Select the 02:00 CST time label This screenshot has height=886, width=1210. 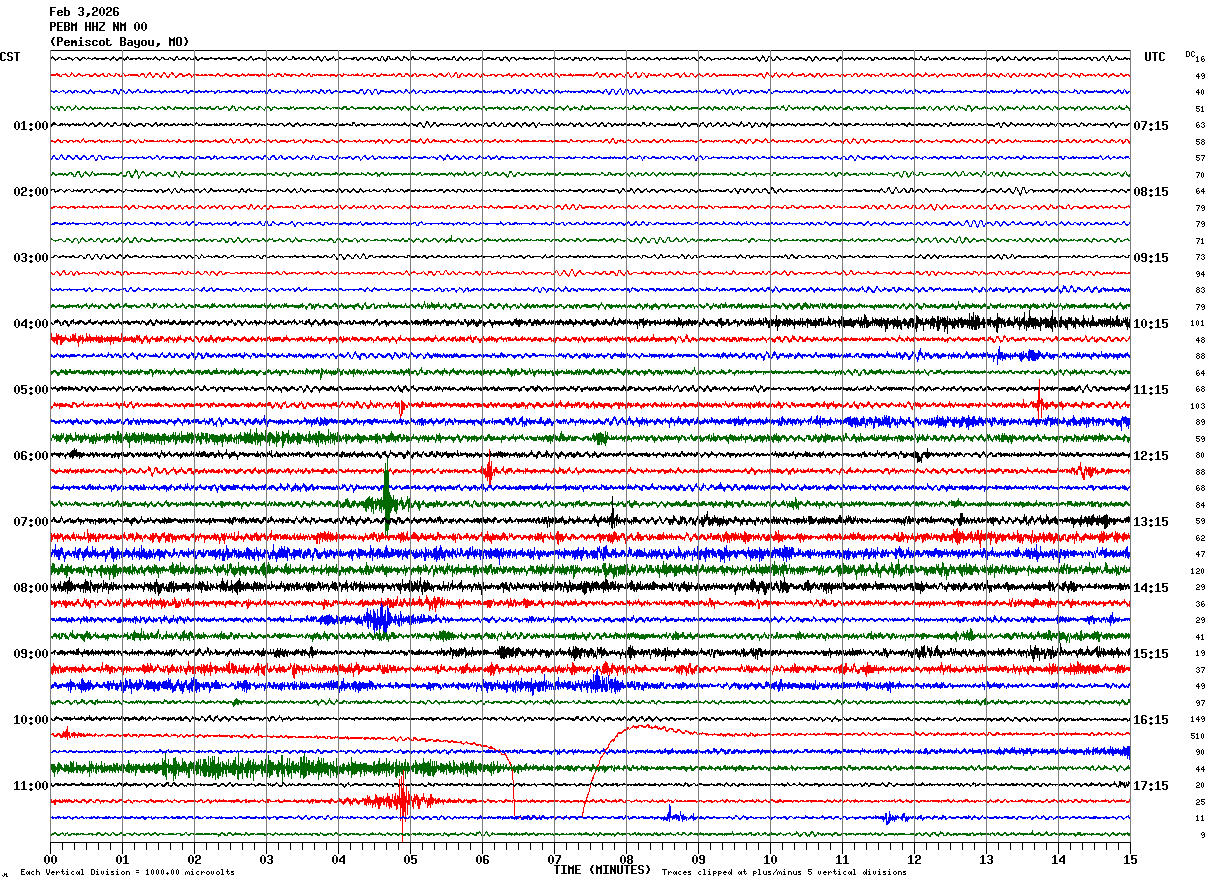click(31, 192)
